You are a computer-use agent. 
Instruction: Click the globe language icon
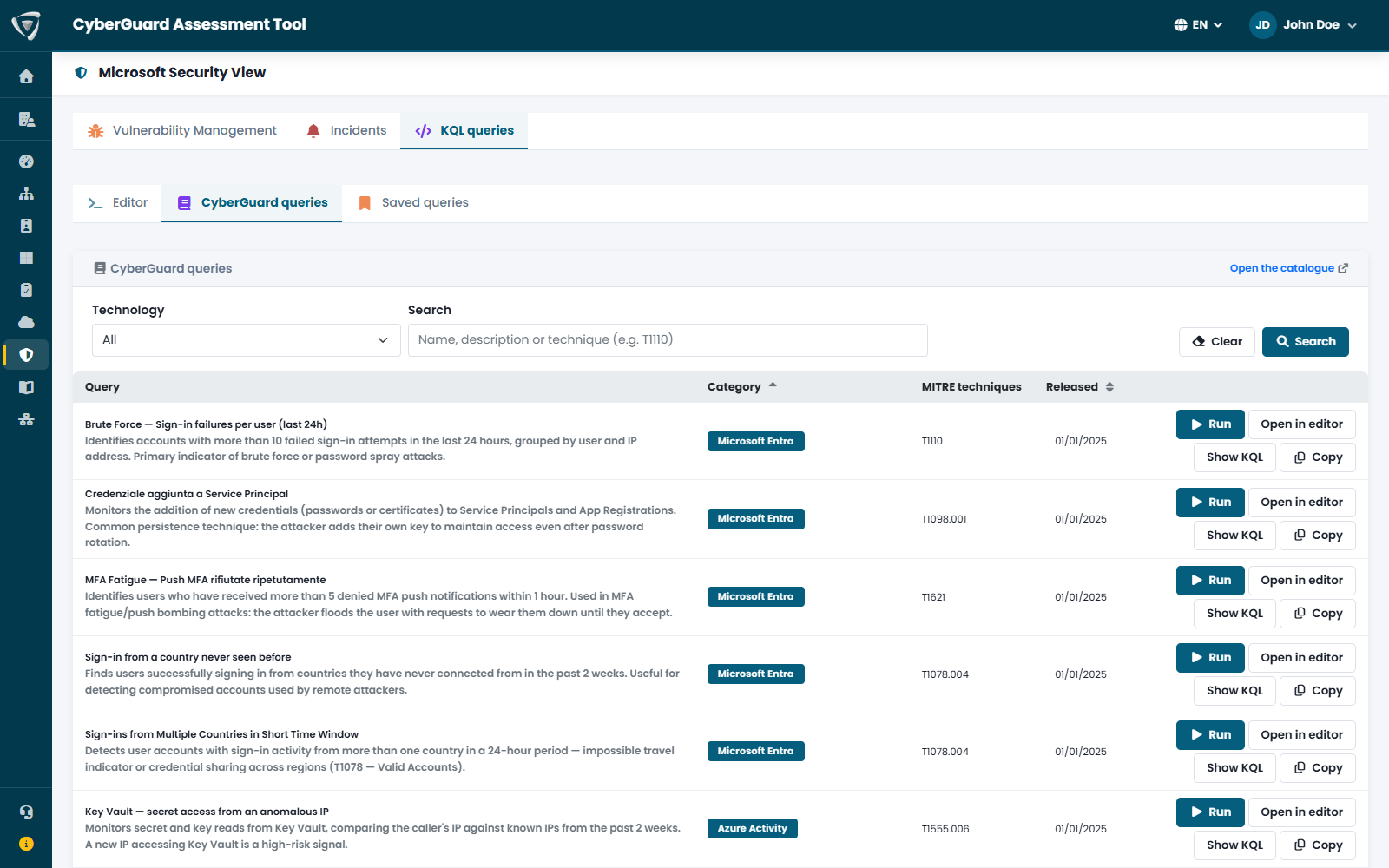(1181, 25)
